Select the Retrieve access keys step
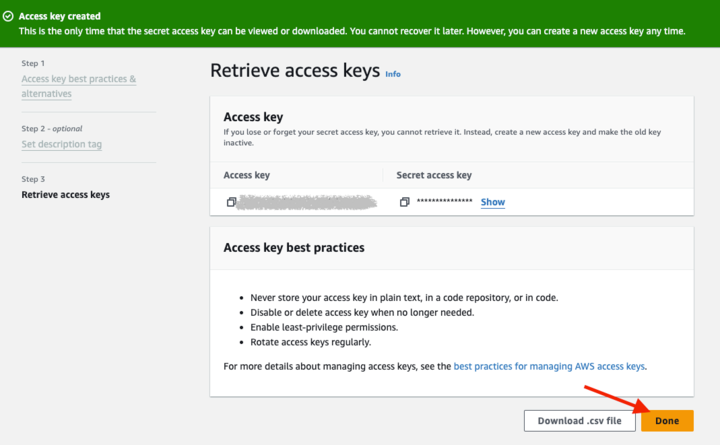This screenshot has height=445, width=720. click(66, 194)
